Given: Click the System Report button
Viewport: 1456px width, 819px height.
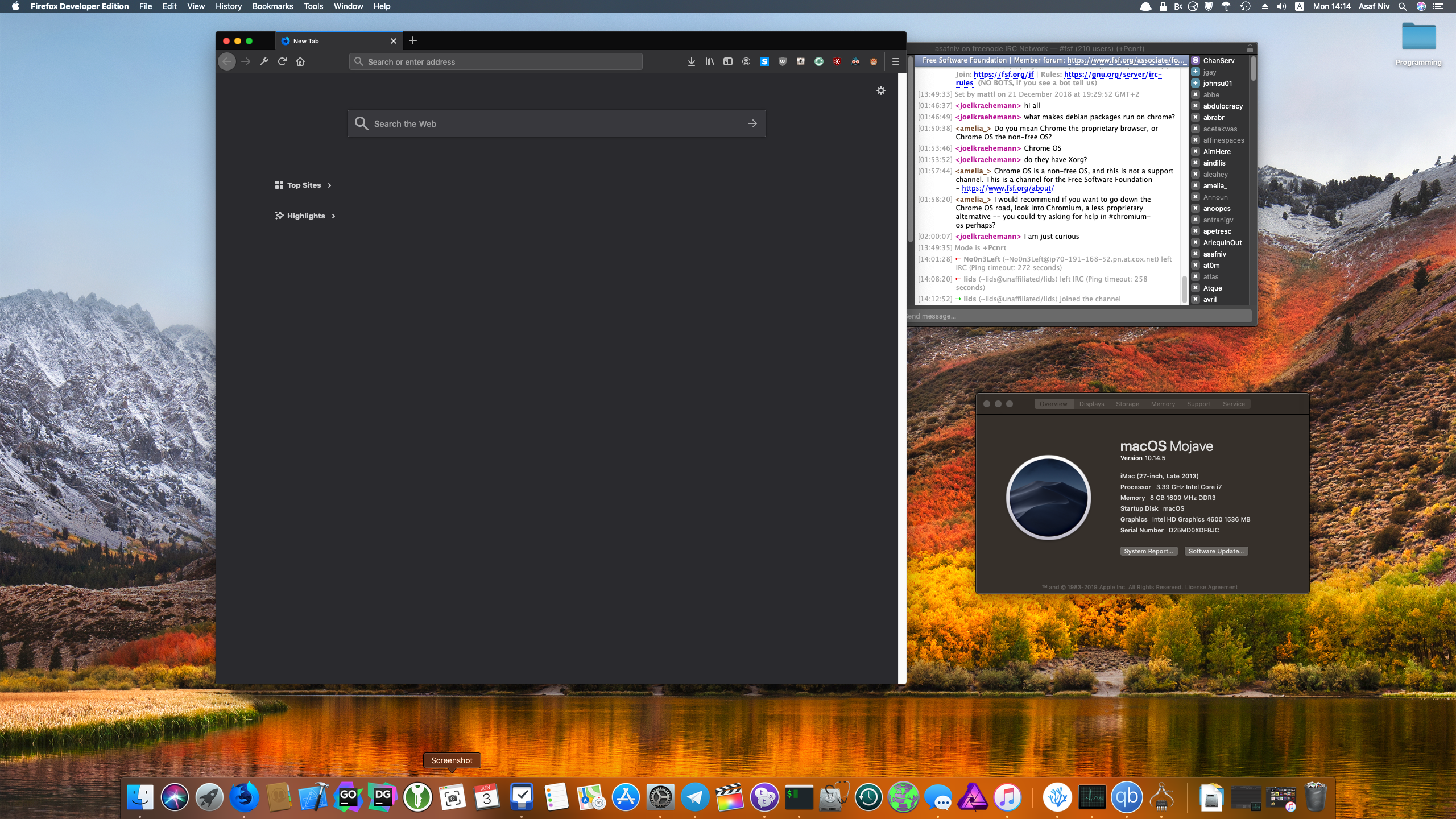Looking at the screenshot, I should [x=1148, y=551].
